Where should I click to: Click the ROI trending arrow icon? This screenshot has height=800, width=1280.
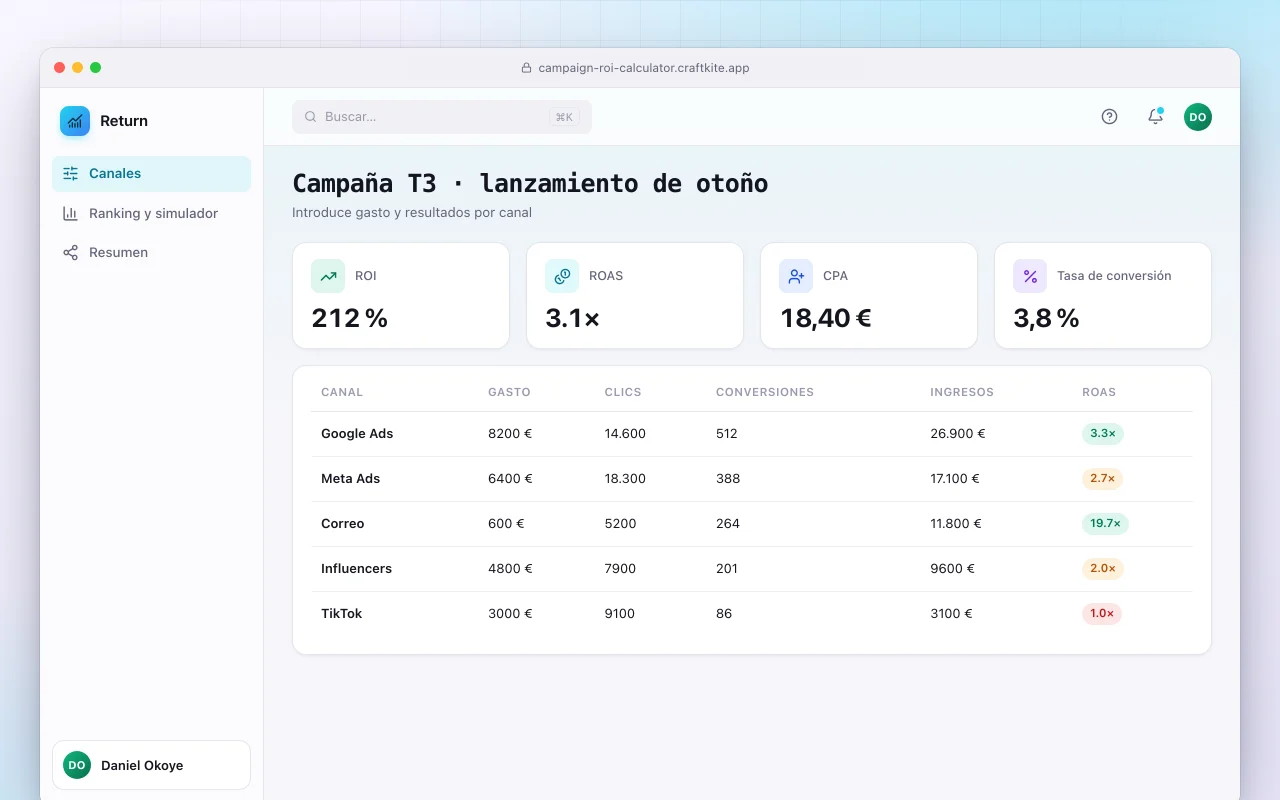(x=328, y=276)
